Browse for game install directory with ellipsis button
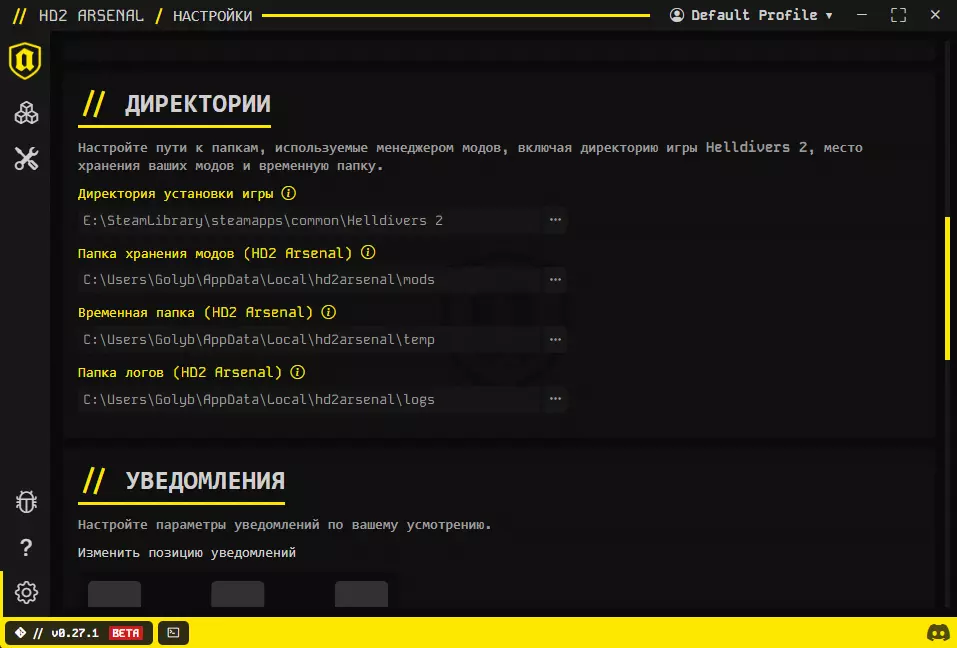Image resolution: width=957 pixels, height=648 pixels. point(555,220)
